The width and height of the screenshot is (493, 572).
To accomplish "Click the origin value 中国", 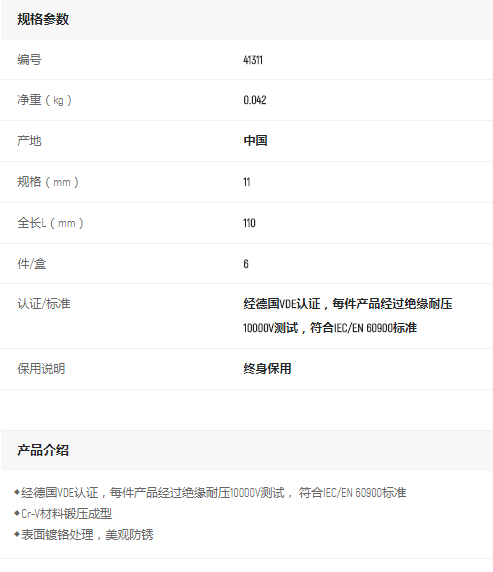I will (x=255, y=141).
